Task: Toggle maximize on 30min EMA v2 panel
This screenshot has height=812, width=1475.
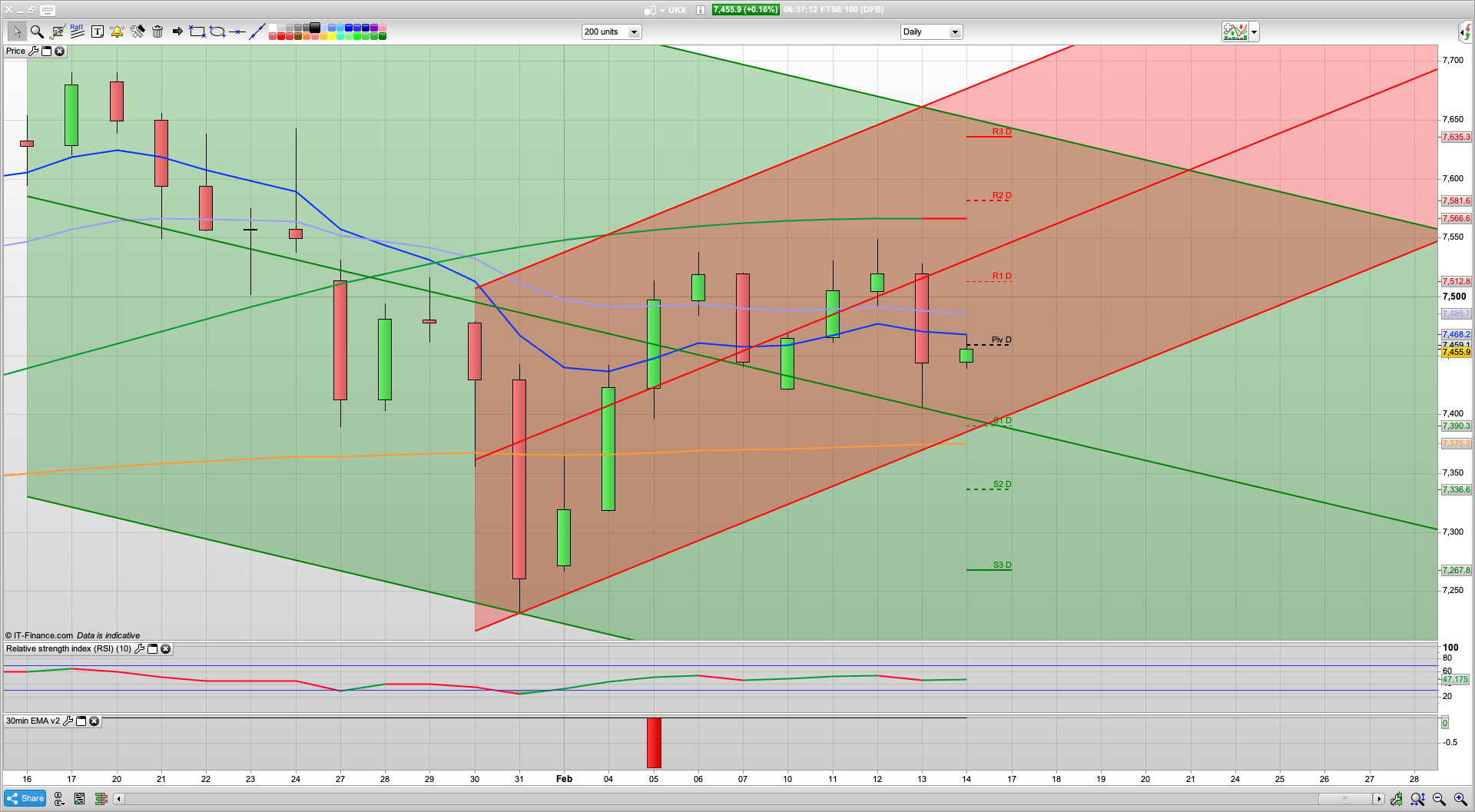Action: (x=81, y=721)
